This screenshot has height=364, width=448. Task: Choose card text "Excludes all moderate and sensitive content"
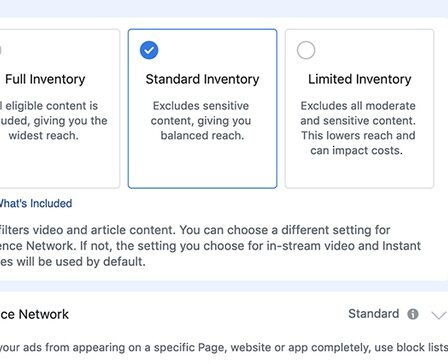point(358,113)
